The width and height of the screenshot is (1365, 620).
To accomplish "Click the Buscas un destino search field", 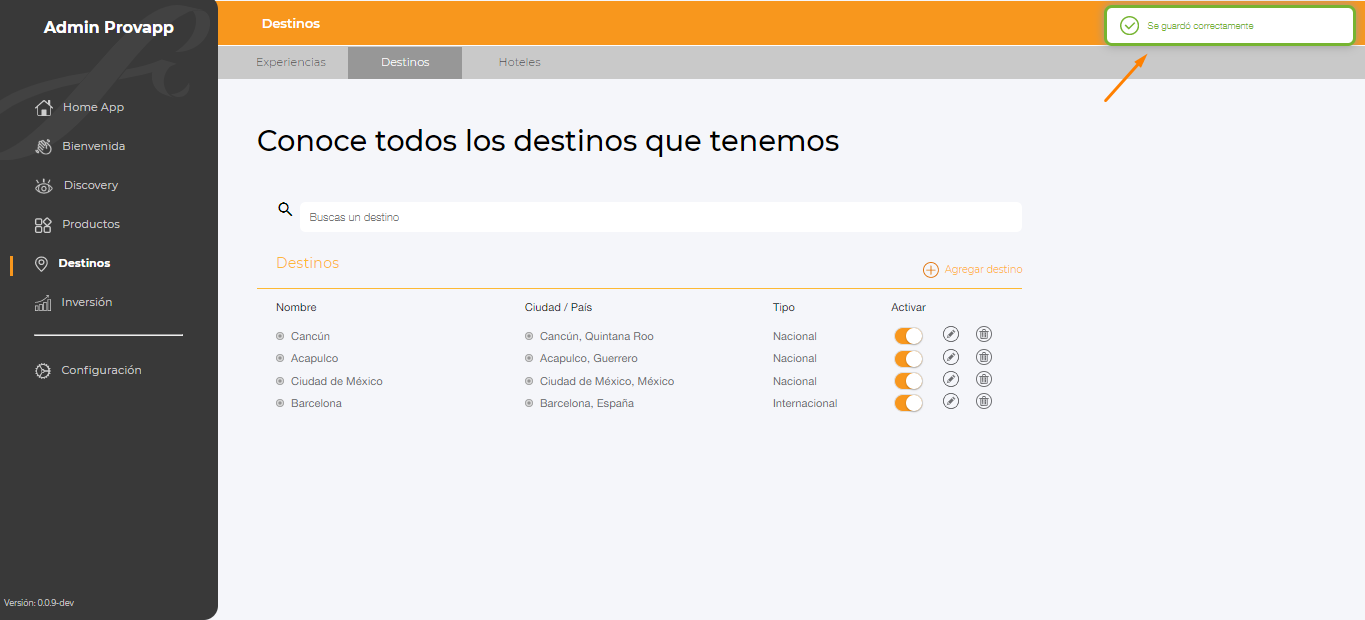I will [x=661, y=217].
